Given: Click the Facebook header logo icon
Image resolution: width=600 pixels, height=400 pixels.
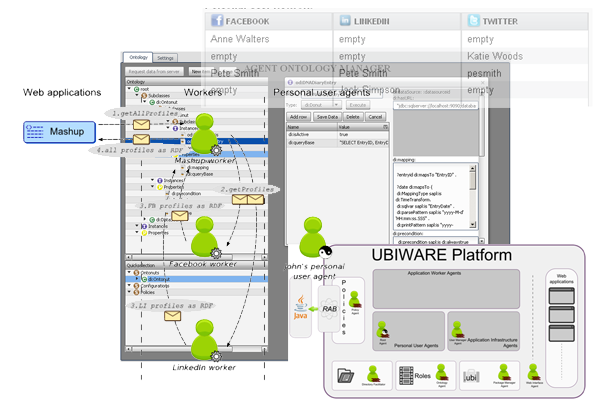Looking at the screenshot, I should tap(214, 19).
